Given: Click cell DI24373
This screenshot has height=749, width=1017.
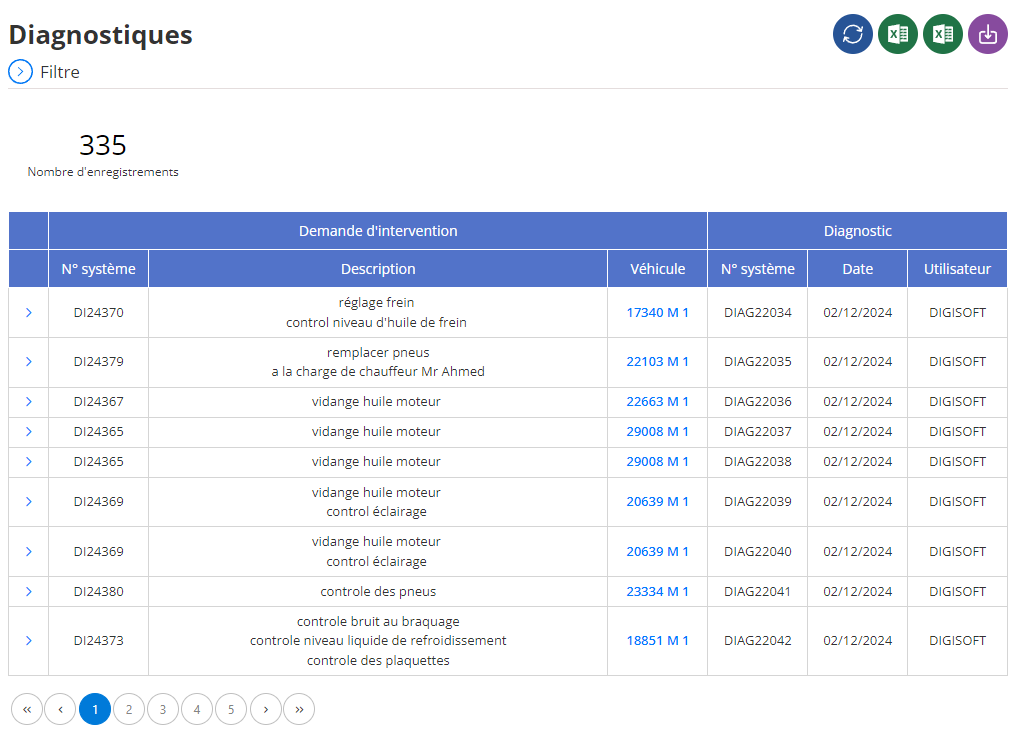Looking at the screenshot, I should pos(99,641).
